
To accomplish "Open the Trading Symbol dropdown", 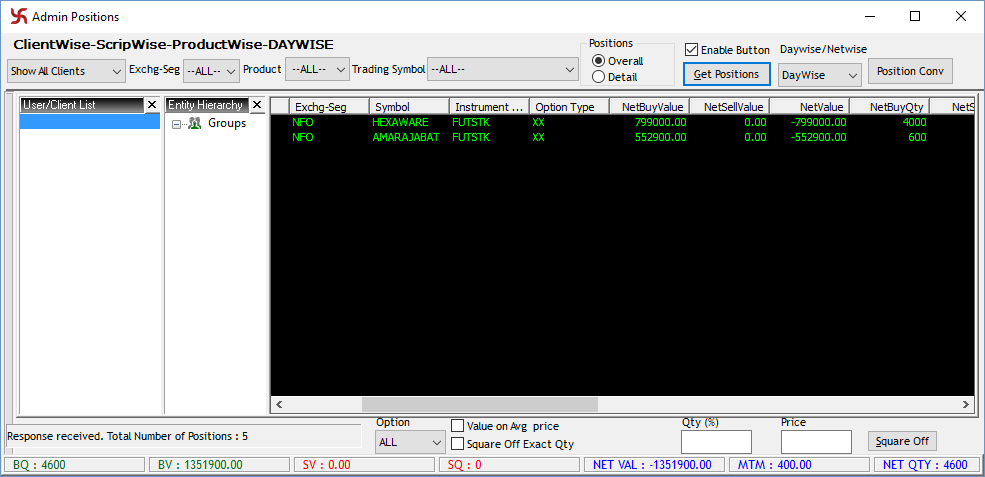I will click(x=503, y=69).
